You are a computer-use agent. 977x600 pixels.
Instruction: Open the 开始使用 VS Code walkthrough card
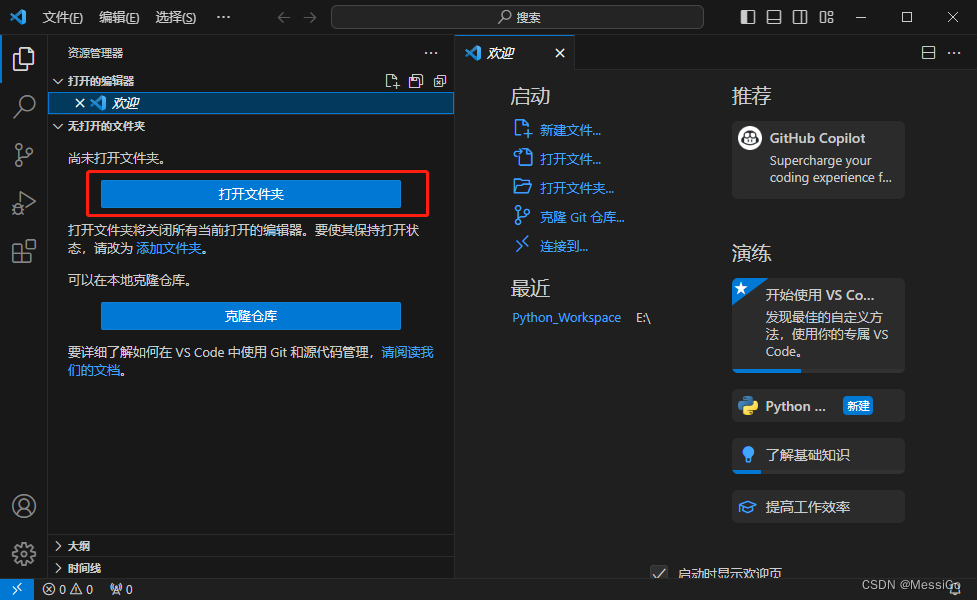(x=818, y=325)
